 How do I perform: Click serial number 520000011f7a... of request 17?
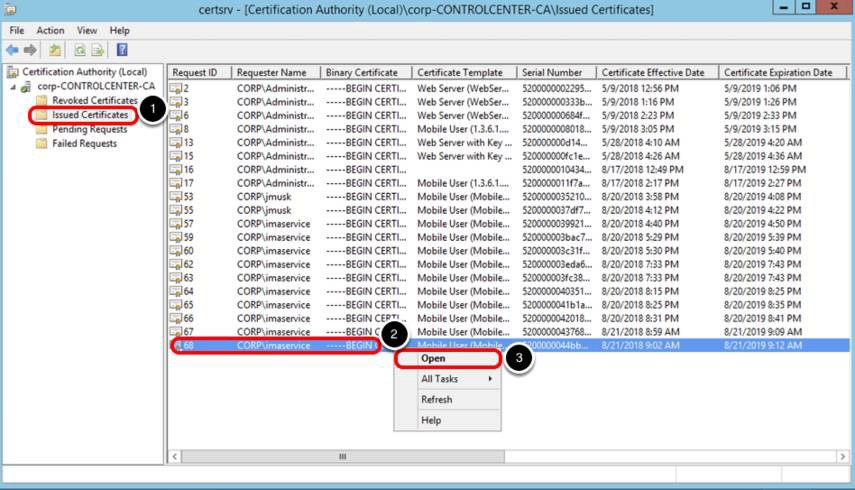pyautogui.click(x=556, y=183)
